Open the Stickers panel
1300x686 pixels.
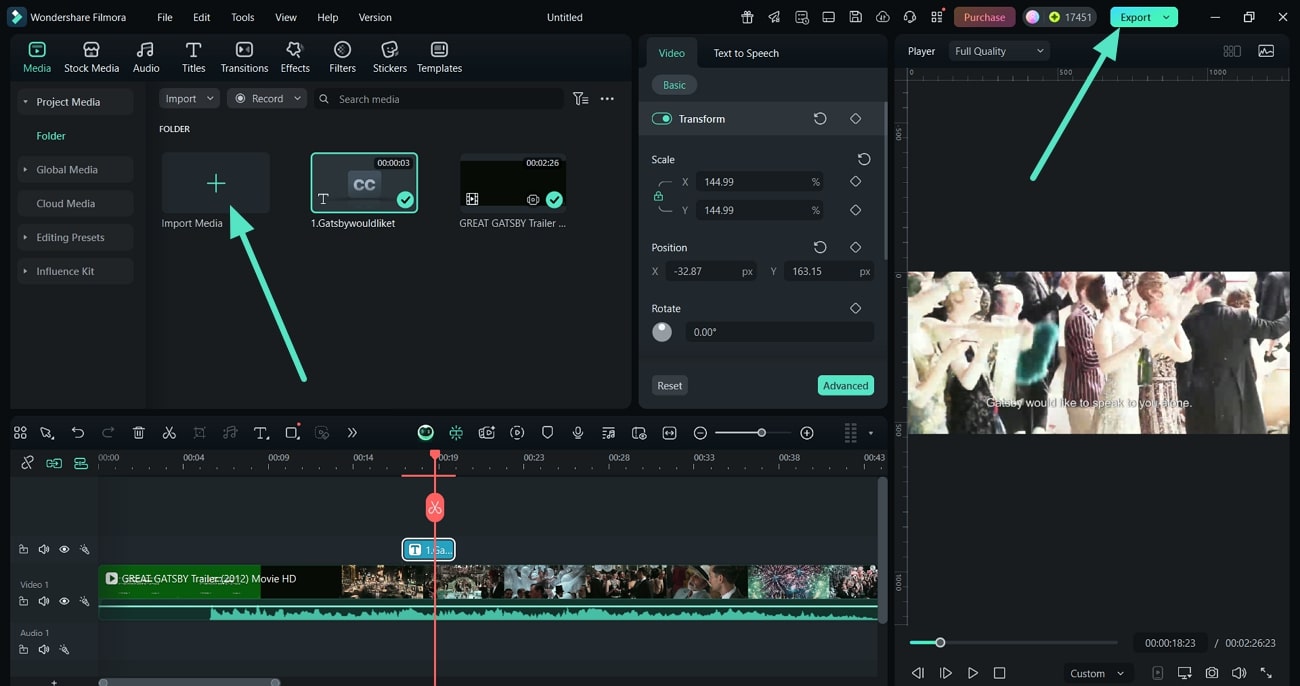click(x=390, y=57)
